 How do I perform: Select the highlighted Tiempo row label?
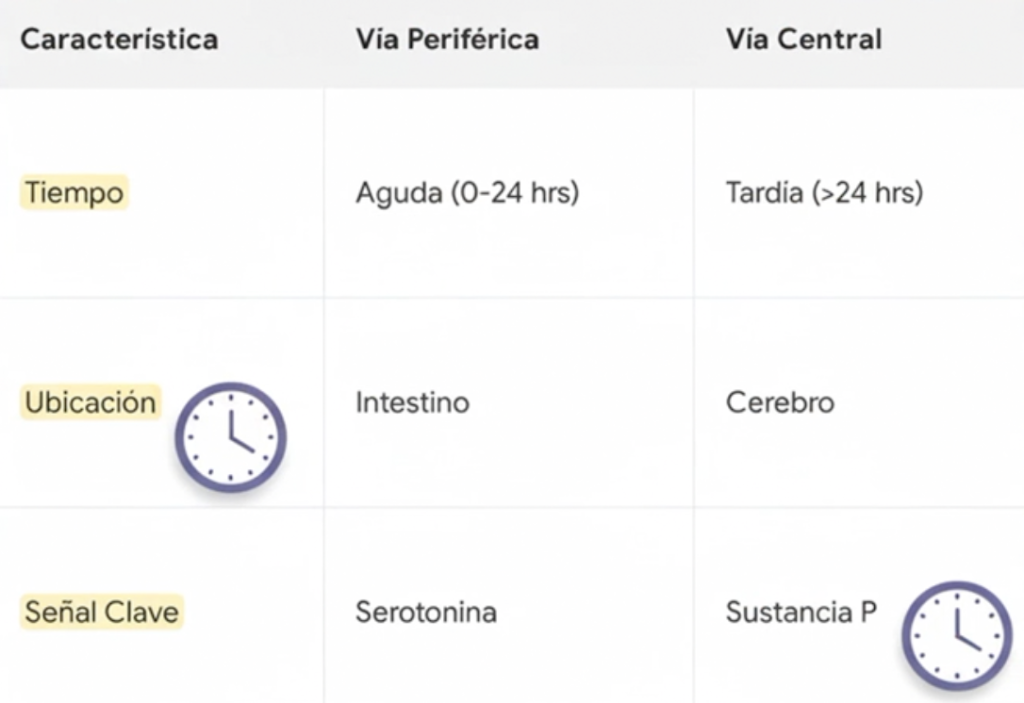pos(74,192)
